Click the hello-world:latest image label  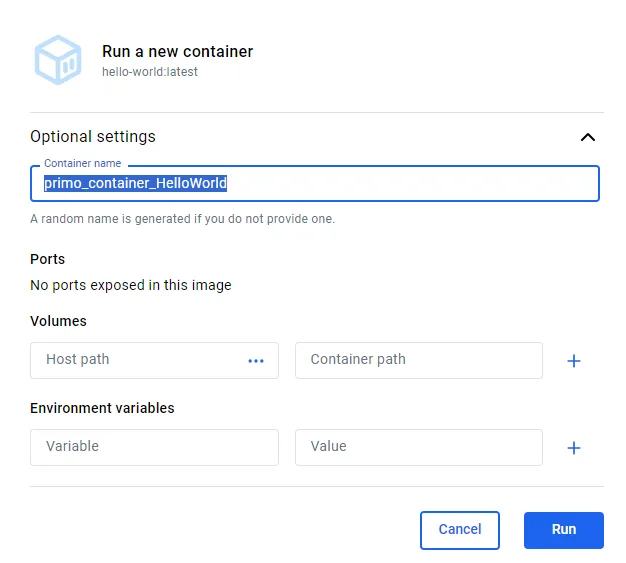coord(150,72)
